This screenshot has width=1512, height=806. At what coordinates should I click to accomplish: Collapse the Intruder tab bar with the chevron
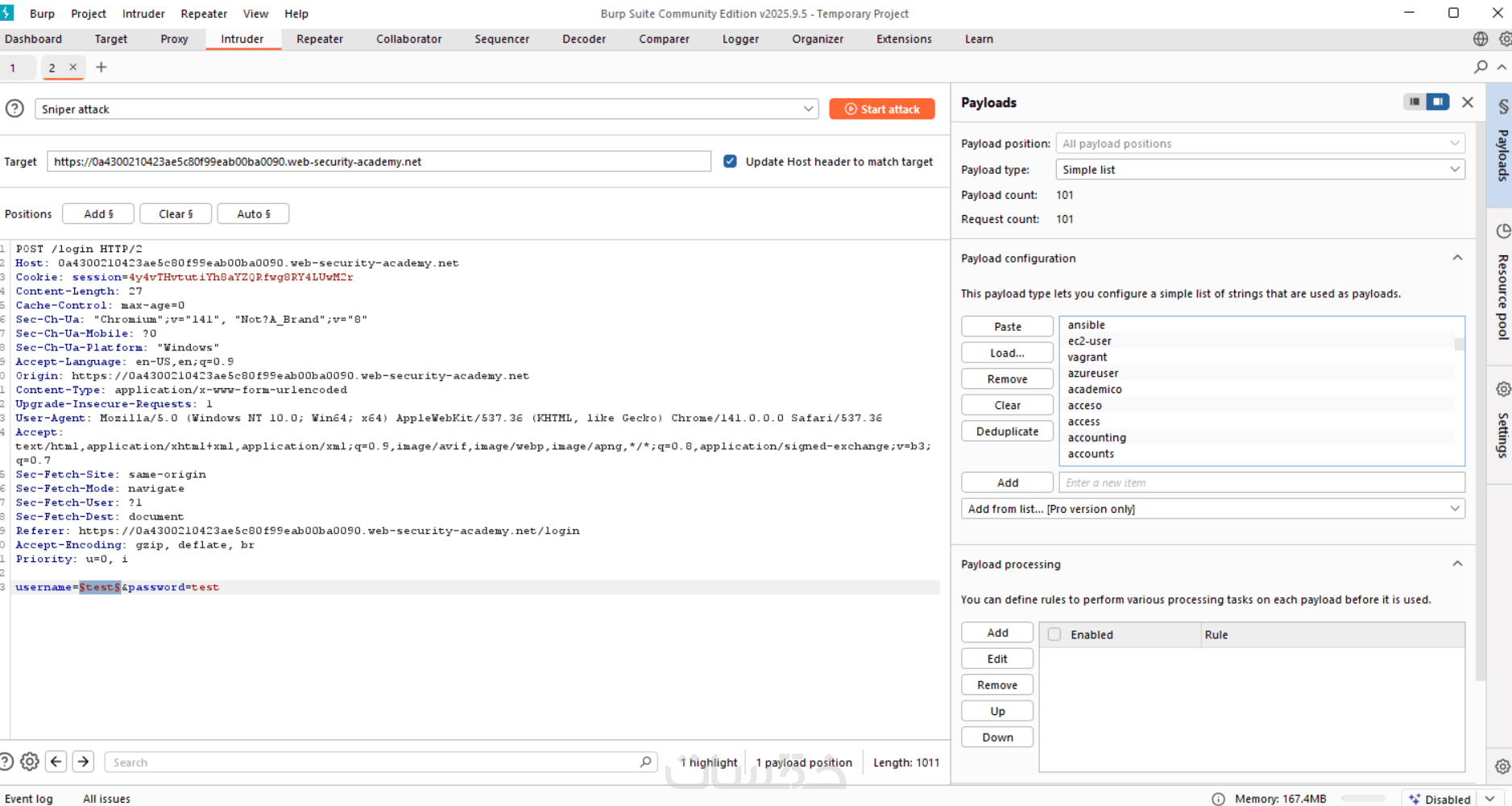click(1502, 67)
